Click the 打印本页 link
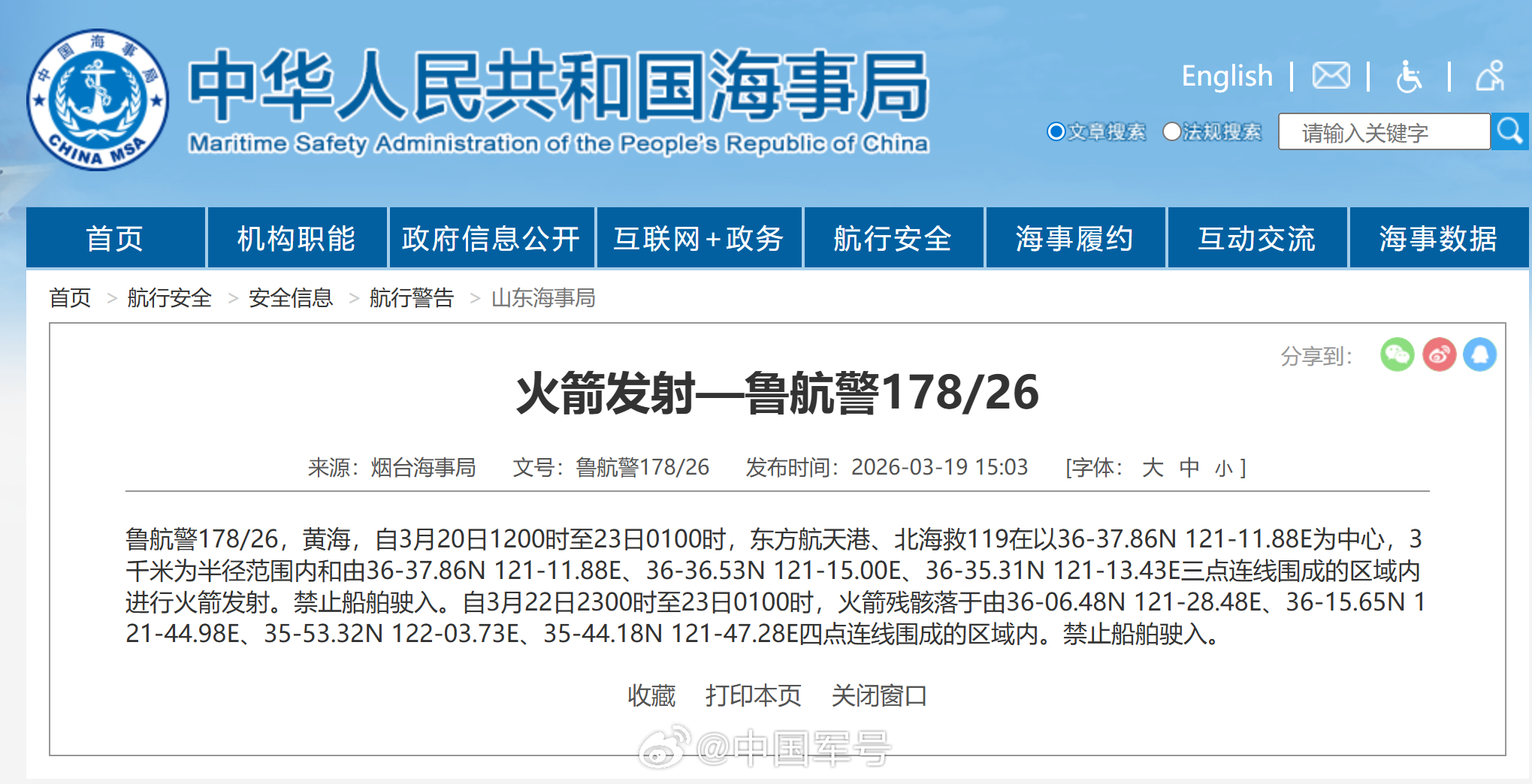The image size is (1532, 784). 751,695
